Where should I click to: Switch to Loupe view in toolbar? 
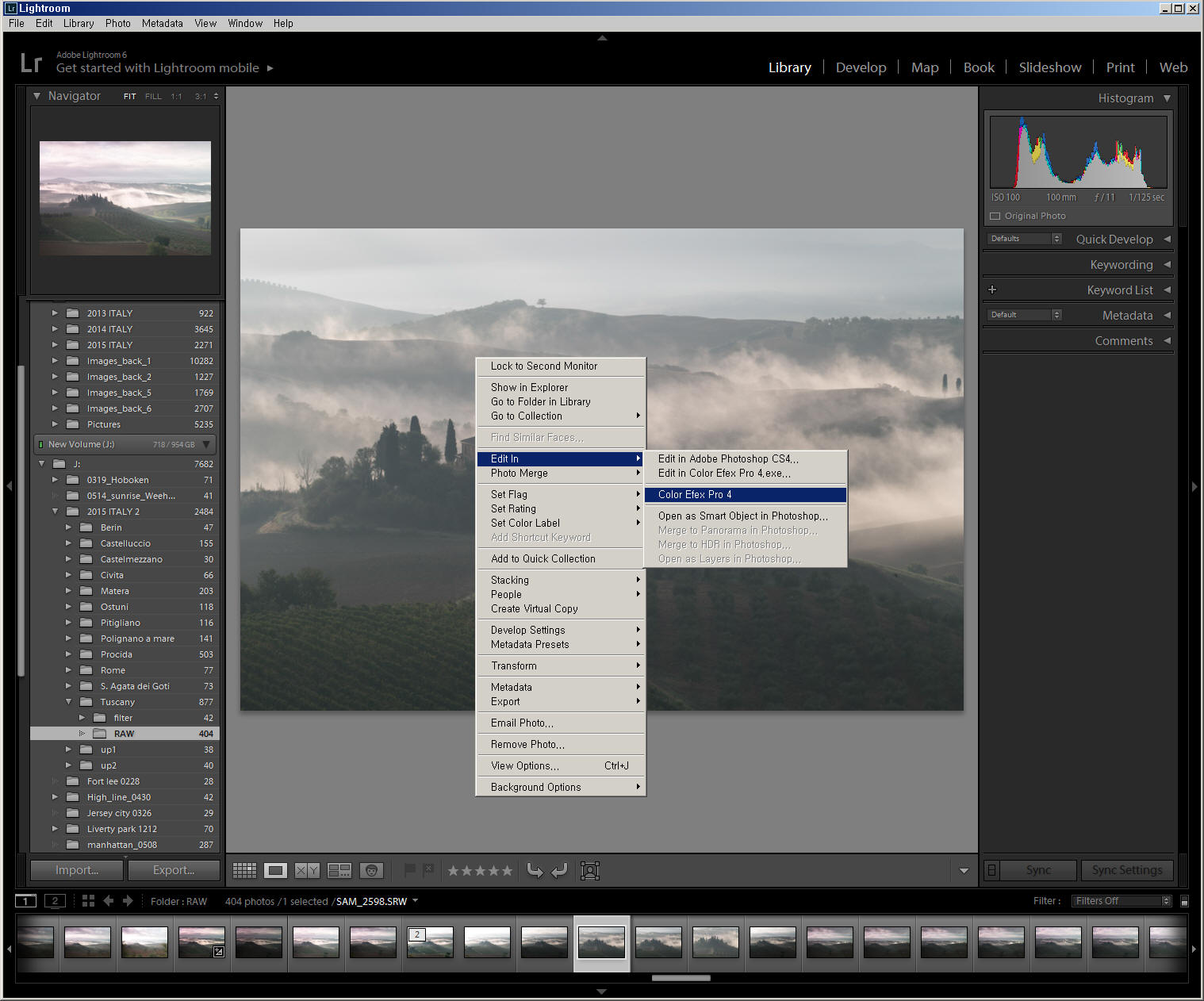(x=275, y=871)
